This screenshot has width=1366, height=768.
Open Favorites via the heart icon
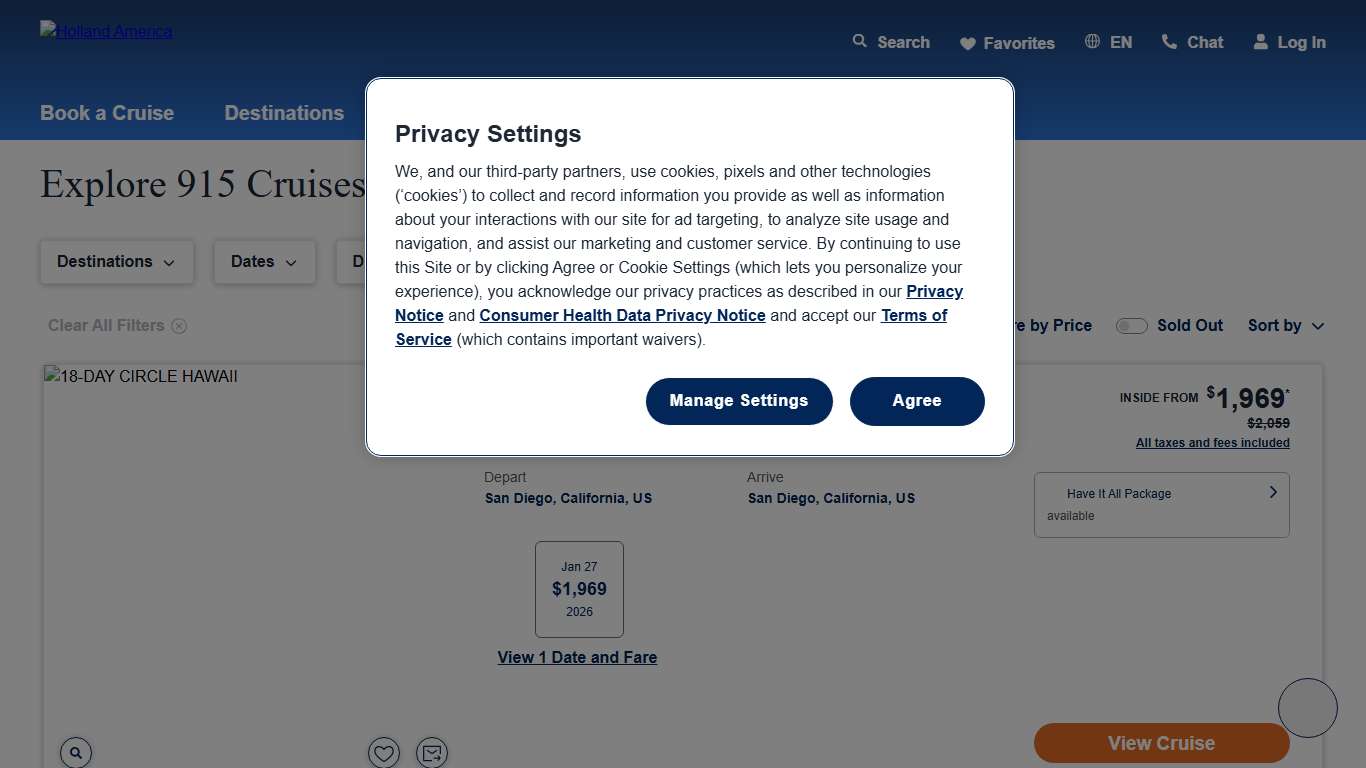tap(967, 43)
